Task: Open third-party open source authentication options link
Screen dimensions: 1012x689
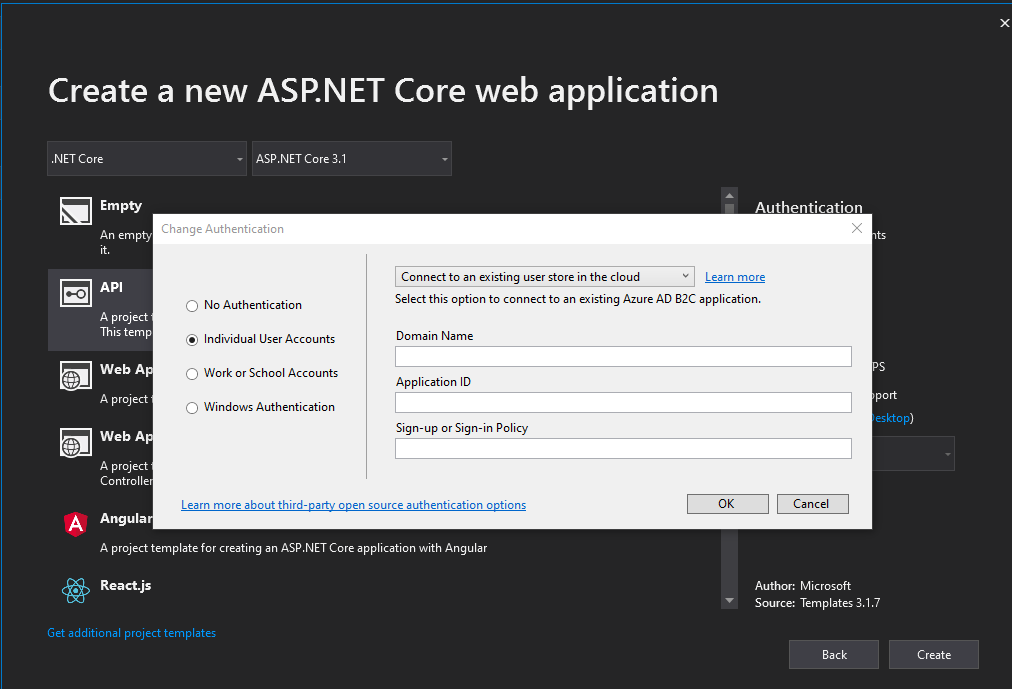Action: coord(353,504)
